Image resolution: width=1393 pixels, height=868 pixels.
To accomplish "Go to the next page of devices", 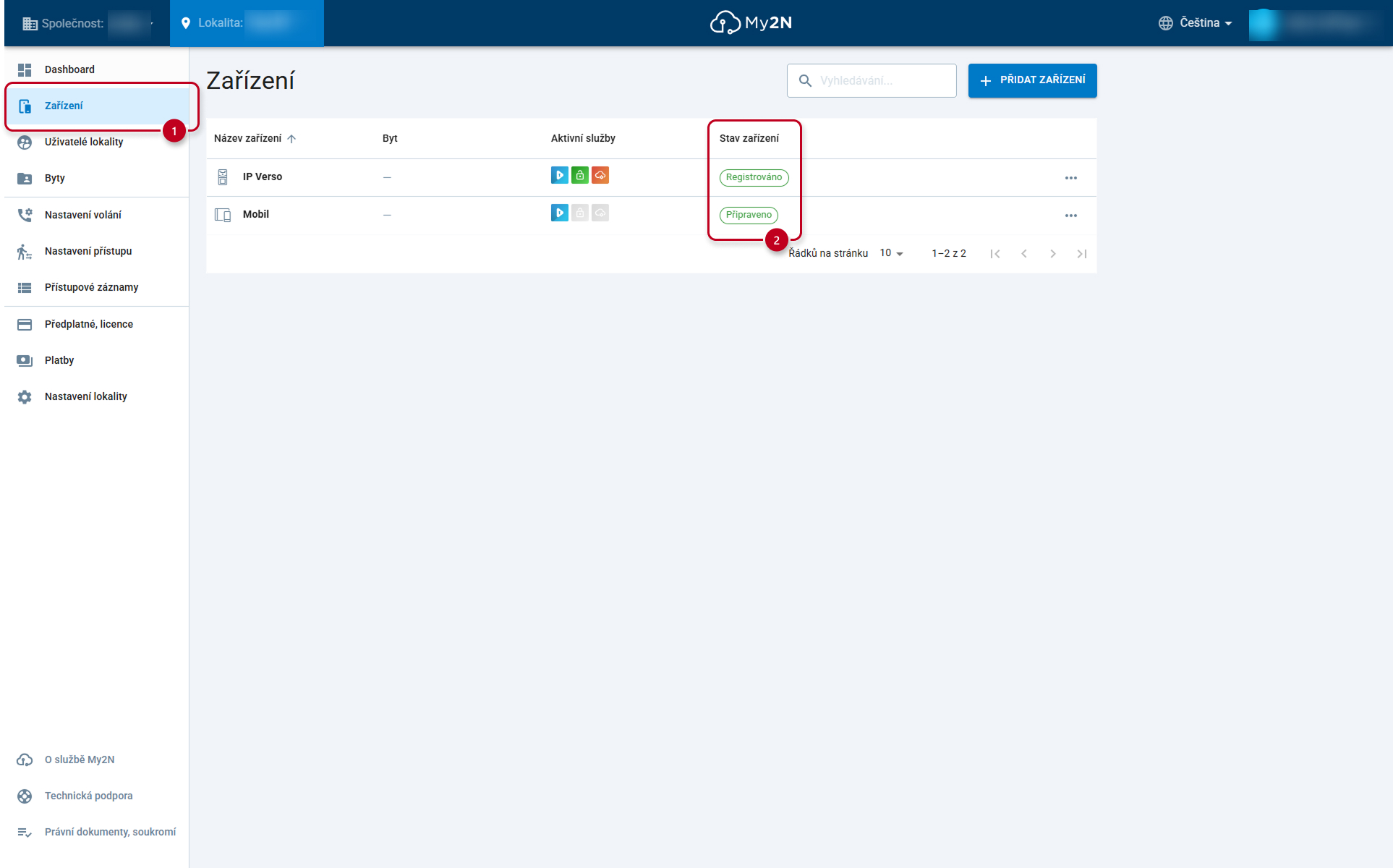I will click(1052, 254).
